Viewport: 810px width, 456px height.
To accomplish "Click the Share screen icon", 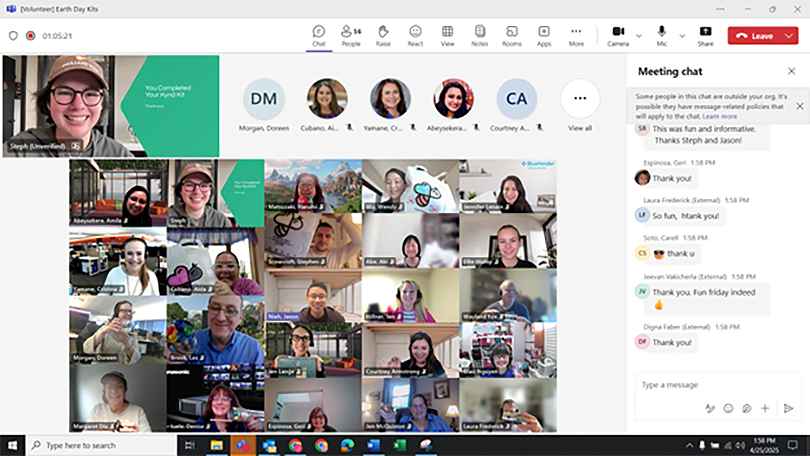I will [705, 35].
